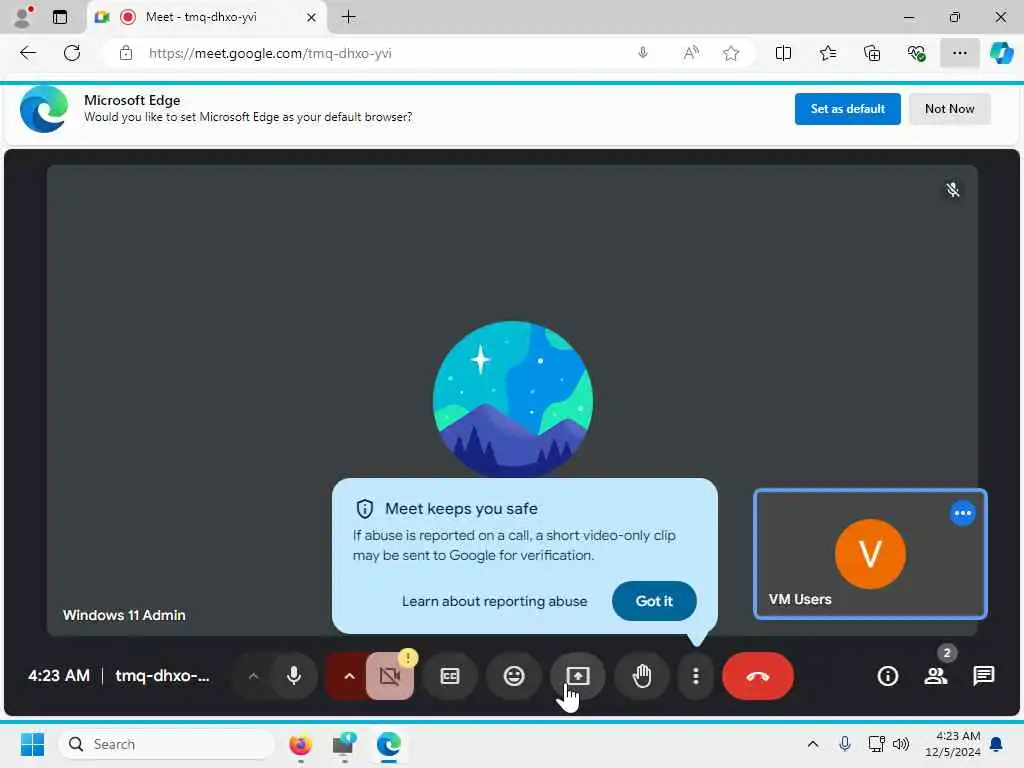Screen dimensions: 1024x768
Task: Close the Meet browser tab
Action: pyautogui.click(x=312, y=17)
